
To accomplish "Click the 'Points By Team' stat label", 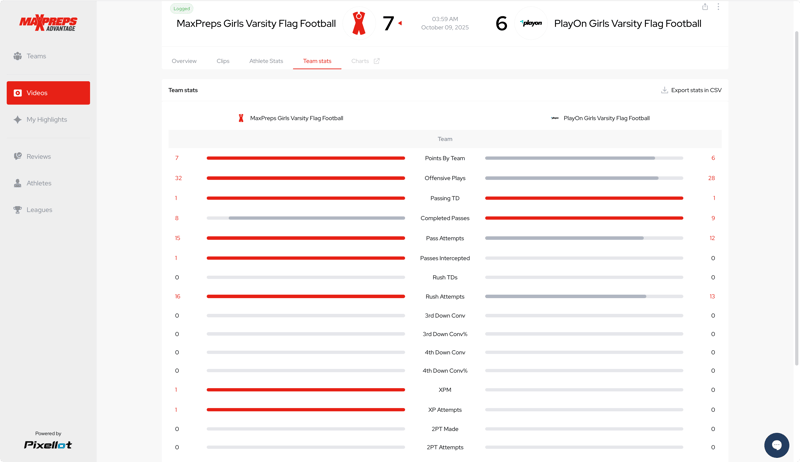I will click(445, 158).
